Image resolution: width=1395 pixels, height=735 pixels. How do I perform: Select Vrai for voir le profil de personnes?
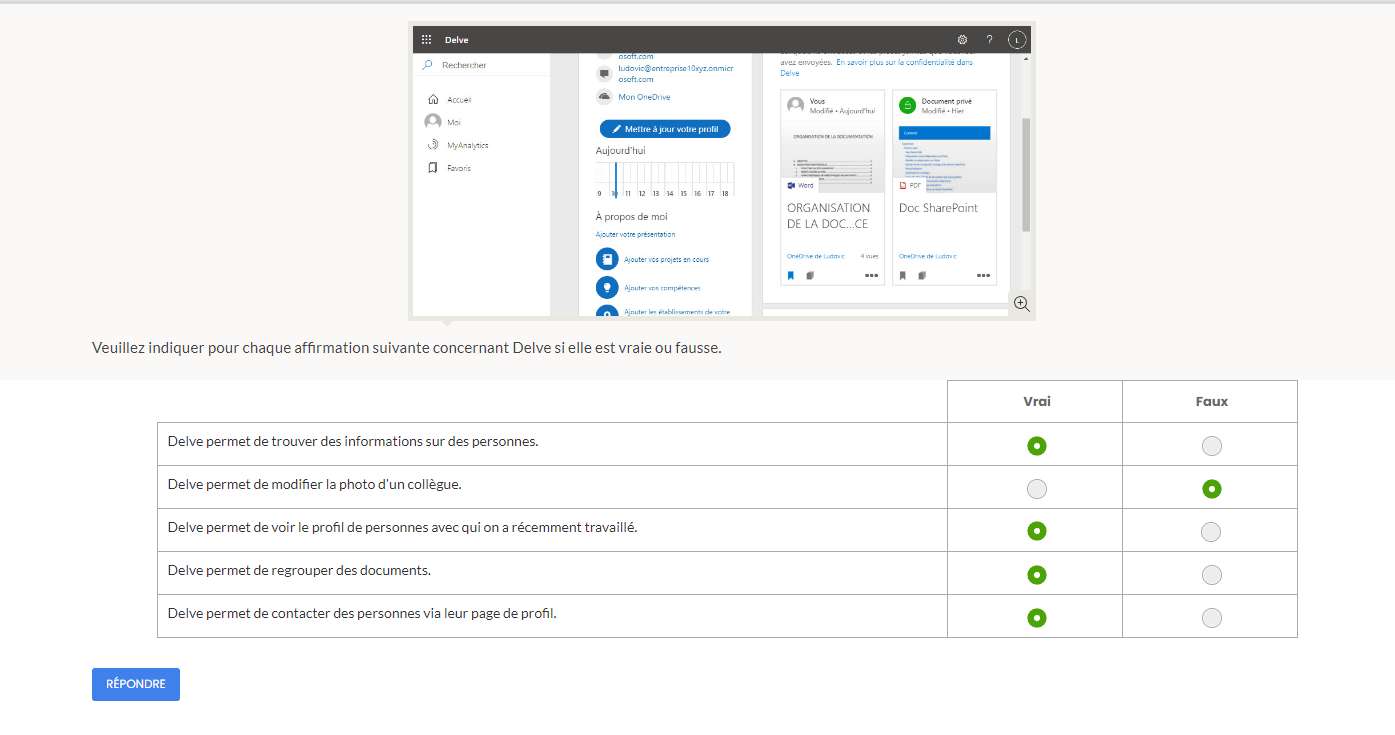[x=1037, y=532]
